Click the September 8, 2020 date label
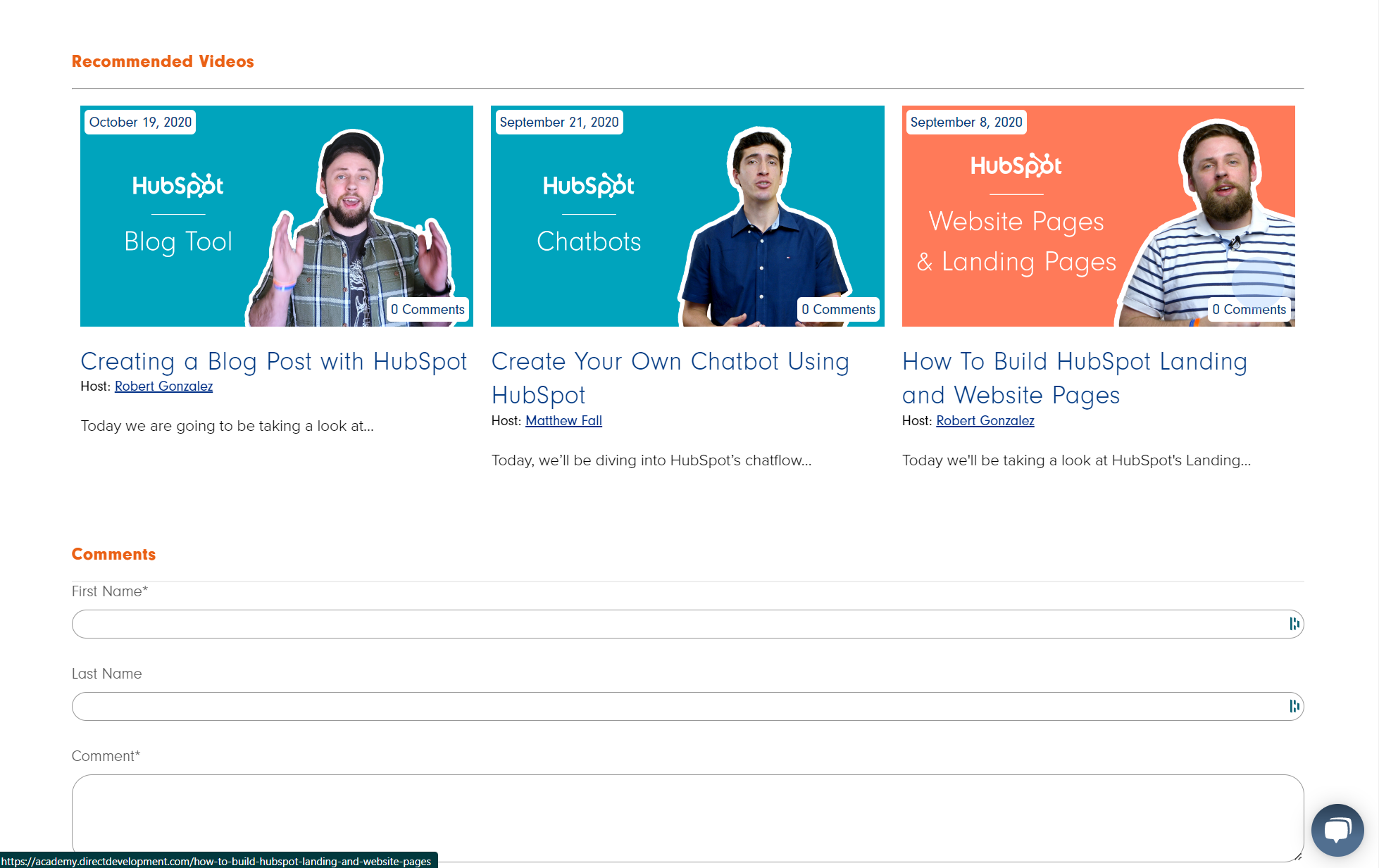The height and width of the screenshot is (868, 1379). [x=966, y=122]
